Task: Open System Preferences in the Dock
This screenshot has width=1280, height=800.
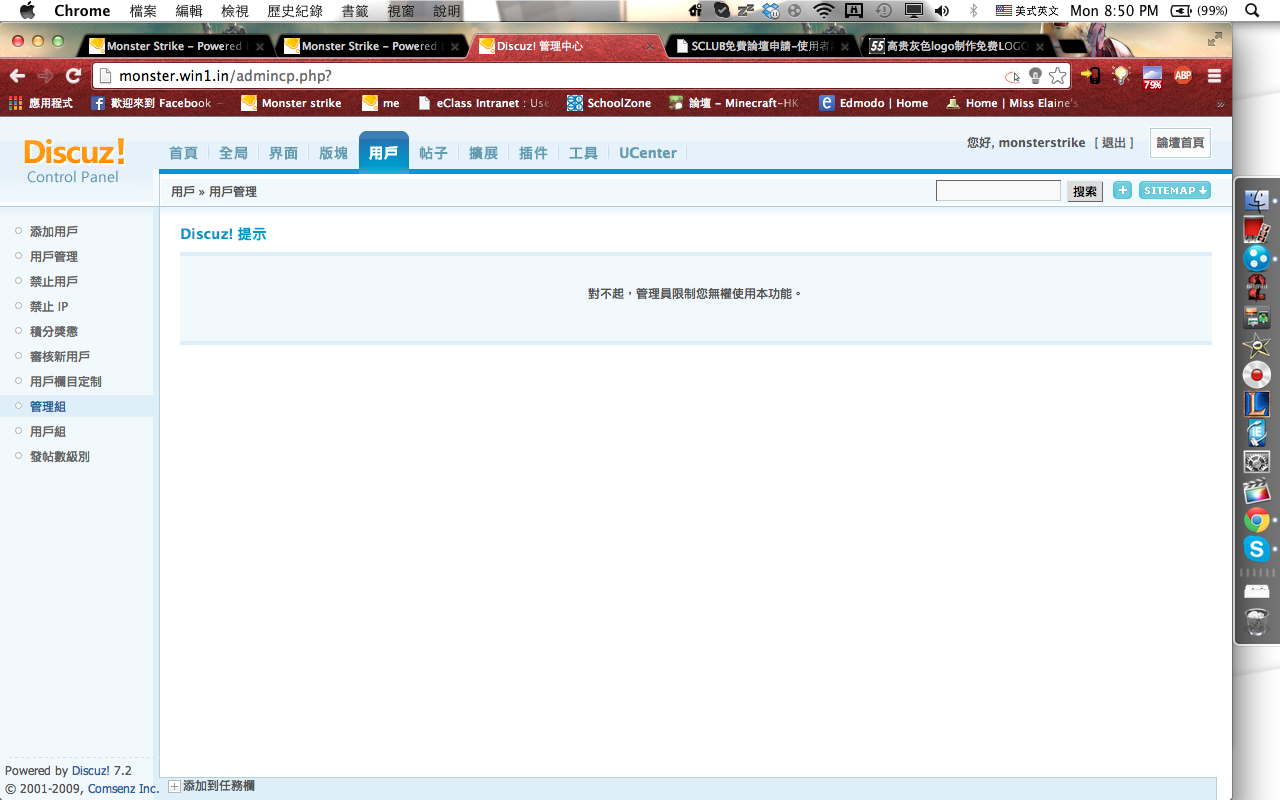Action: coord(1257,462)
